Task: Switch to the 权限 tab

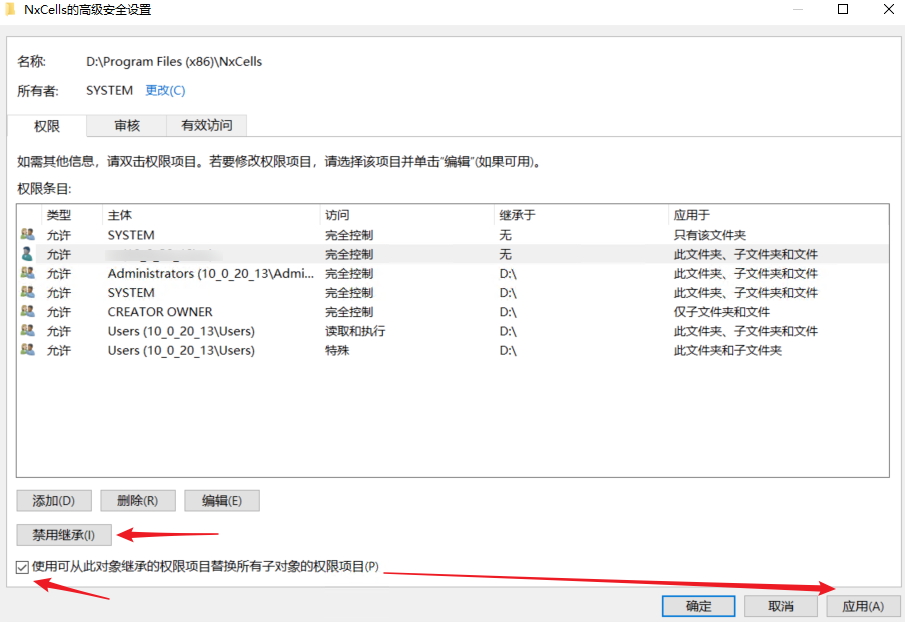Action: click(x=47, y=126)
